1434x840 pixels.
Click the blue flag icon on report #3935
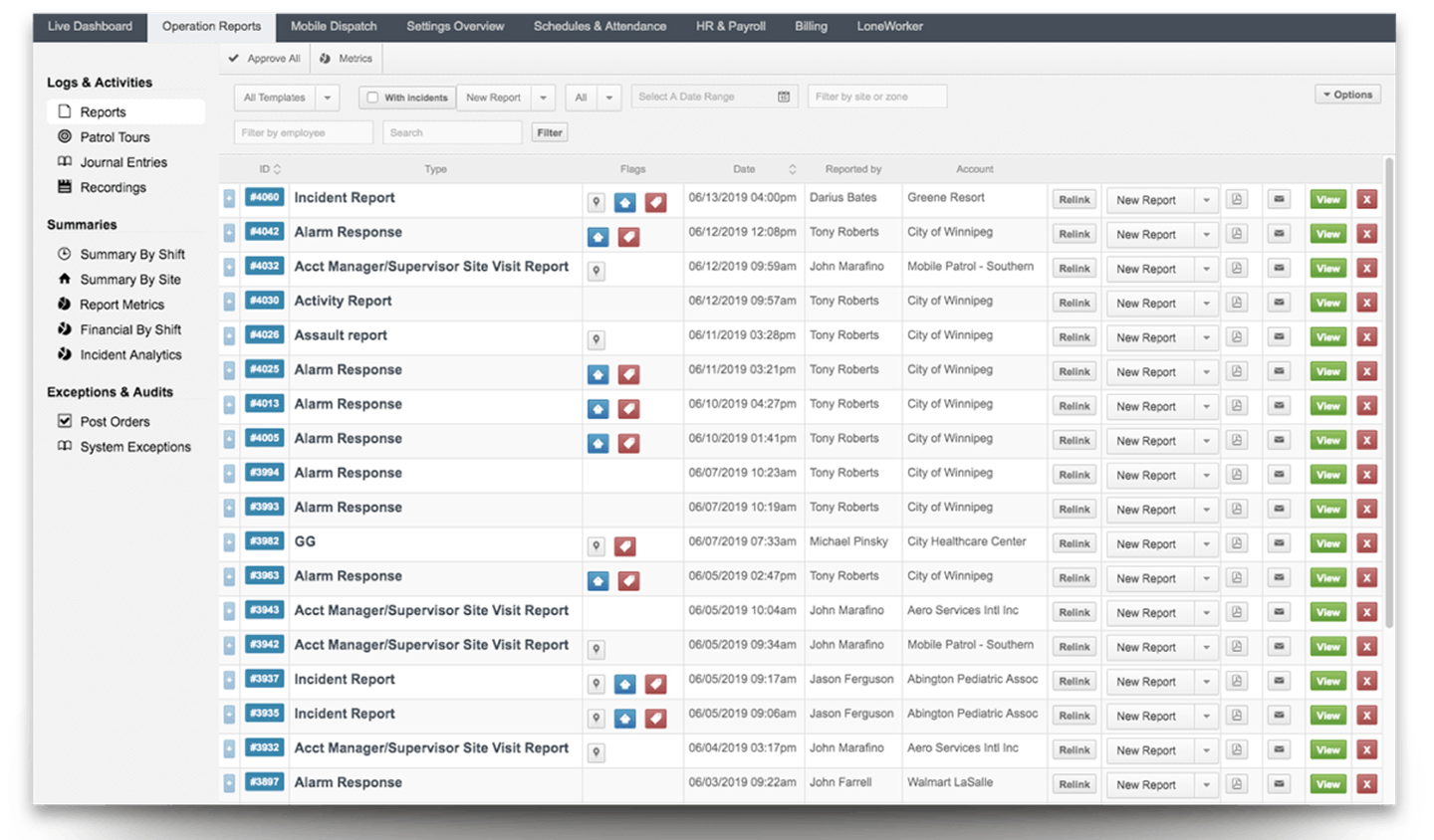click(624, 719)
